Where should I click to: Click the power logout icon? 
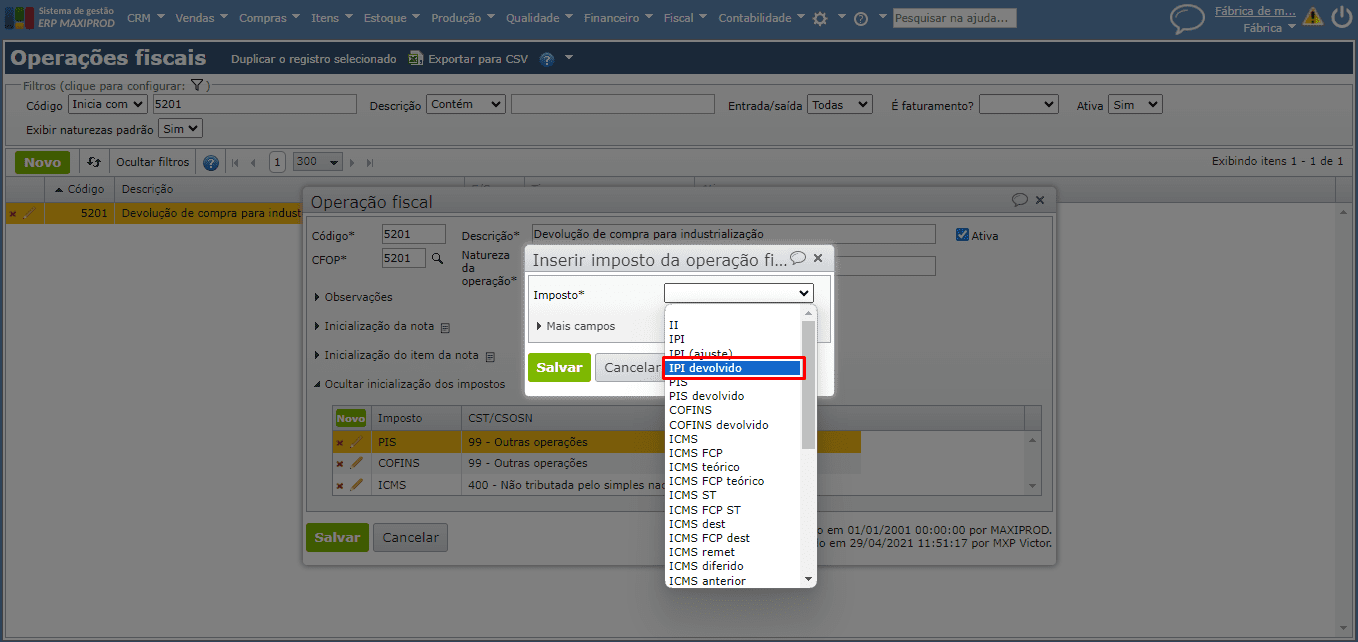1341,17
